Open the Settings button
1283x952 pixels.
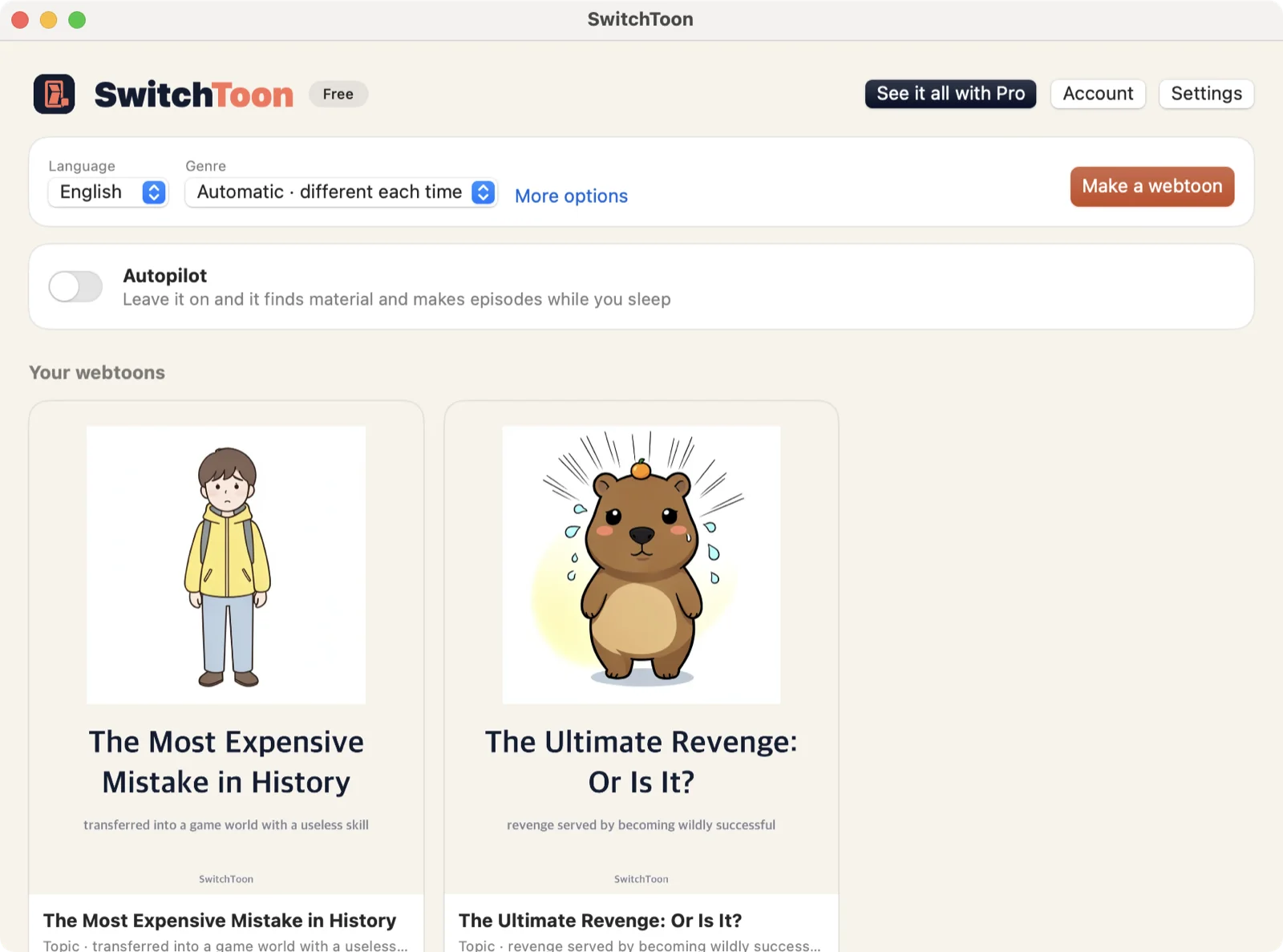click(x=1206, y=94)
